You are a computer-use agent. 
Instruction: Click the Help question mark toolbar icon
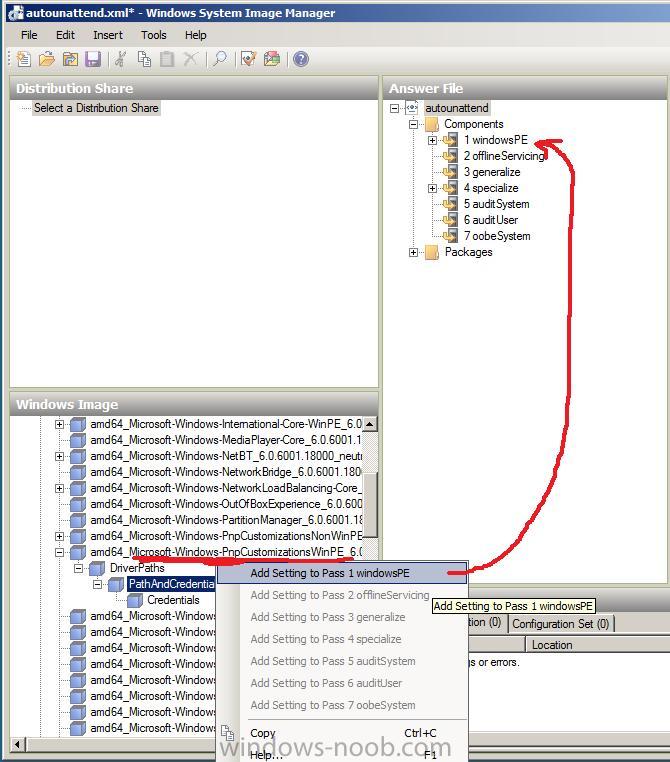tap(301, 59)
